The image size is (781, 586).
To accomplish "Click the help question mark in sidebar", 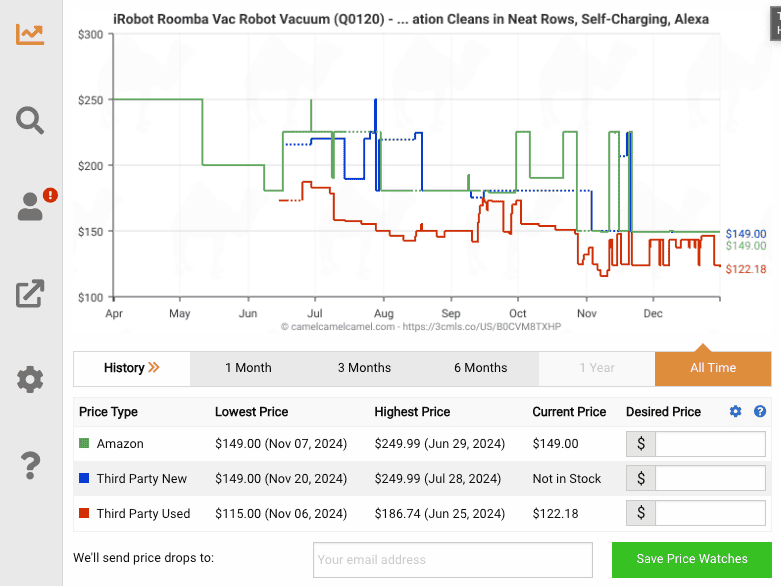I will [30, 465].
